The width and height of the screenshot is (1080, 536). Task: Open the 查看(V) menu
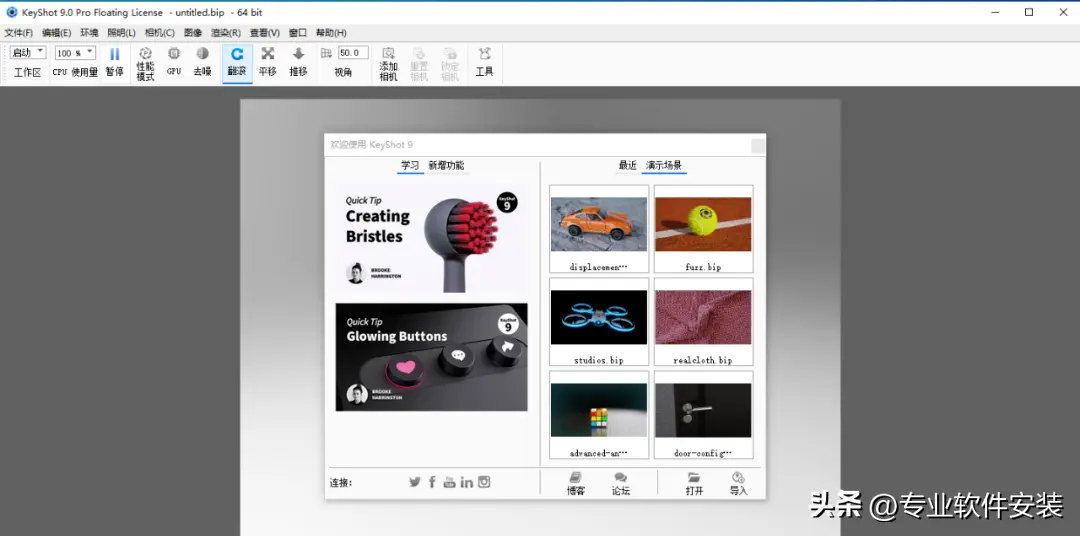tap(264, 33)
